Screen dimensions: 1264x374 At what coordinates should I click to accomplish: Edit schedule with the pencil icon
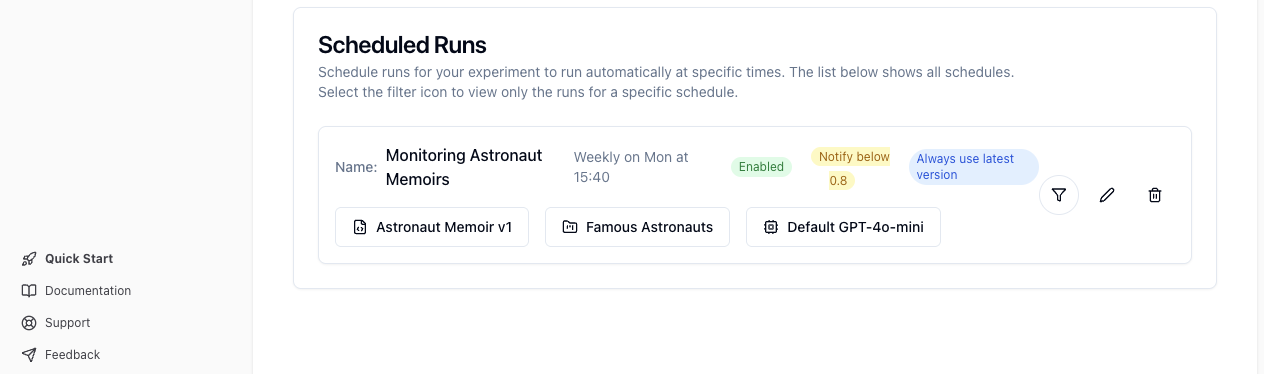coord(1107,195)
